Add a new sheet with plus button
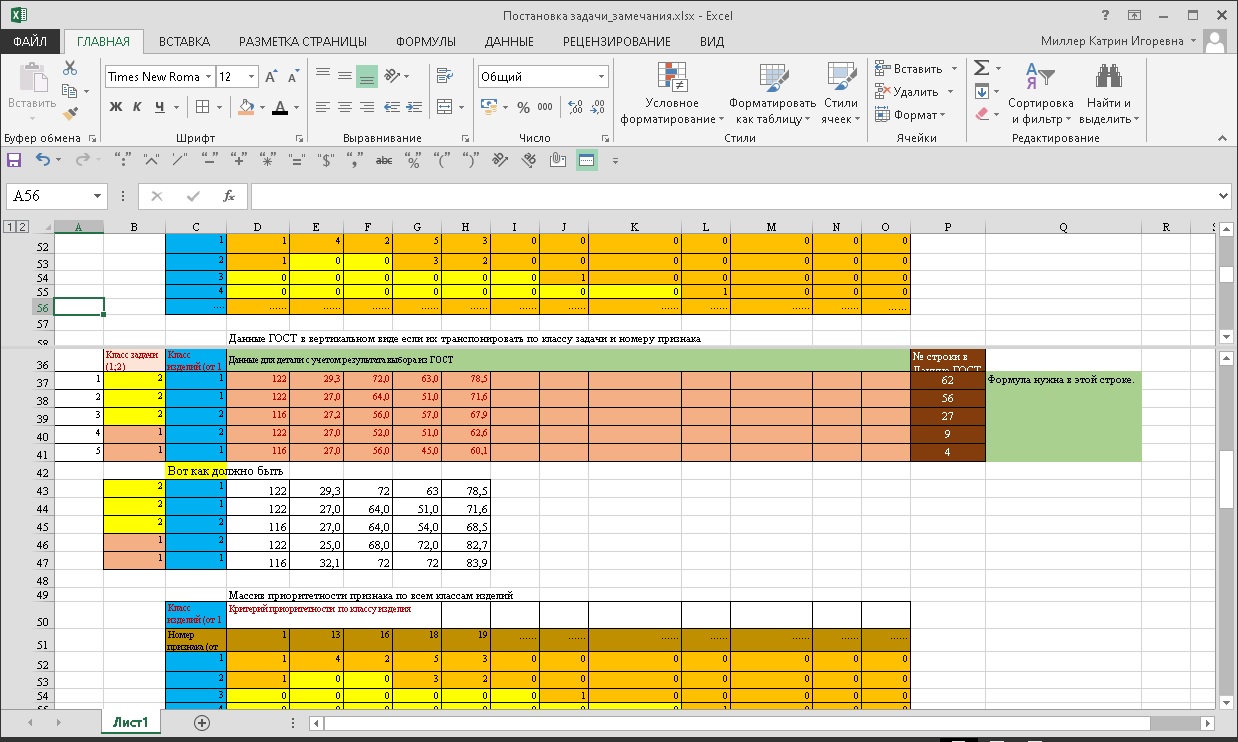Viewport: 1238px width, 742px height. (202, 722)
